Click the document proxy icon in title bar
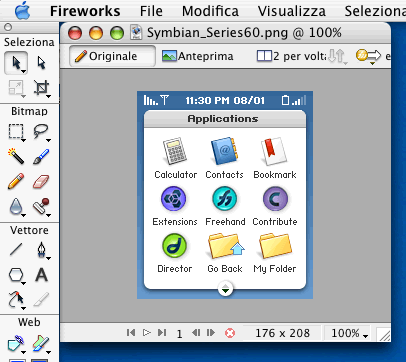This screenshot has height=362, width=406. pyautogui.click(x=136, y=33)
